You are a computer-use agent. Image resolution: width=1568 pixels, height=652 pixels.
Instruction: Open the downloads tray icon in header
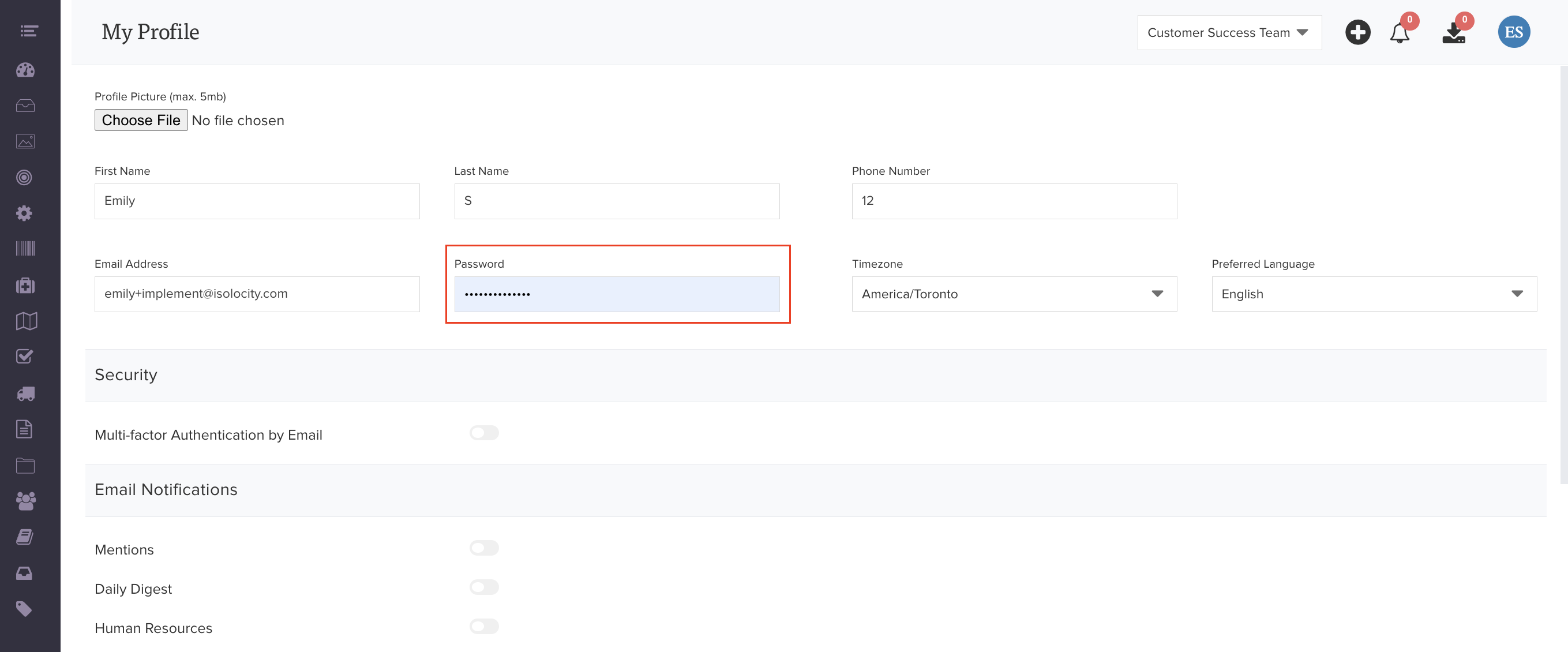coord(1454,33)
